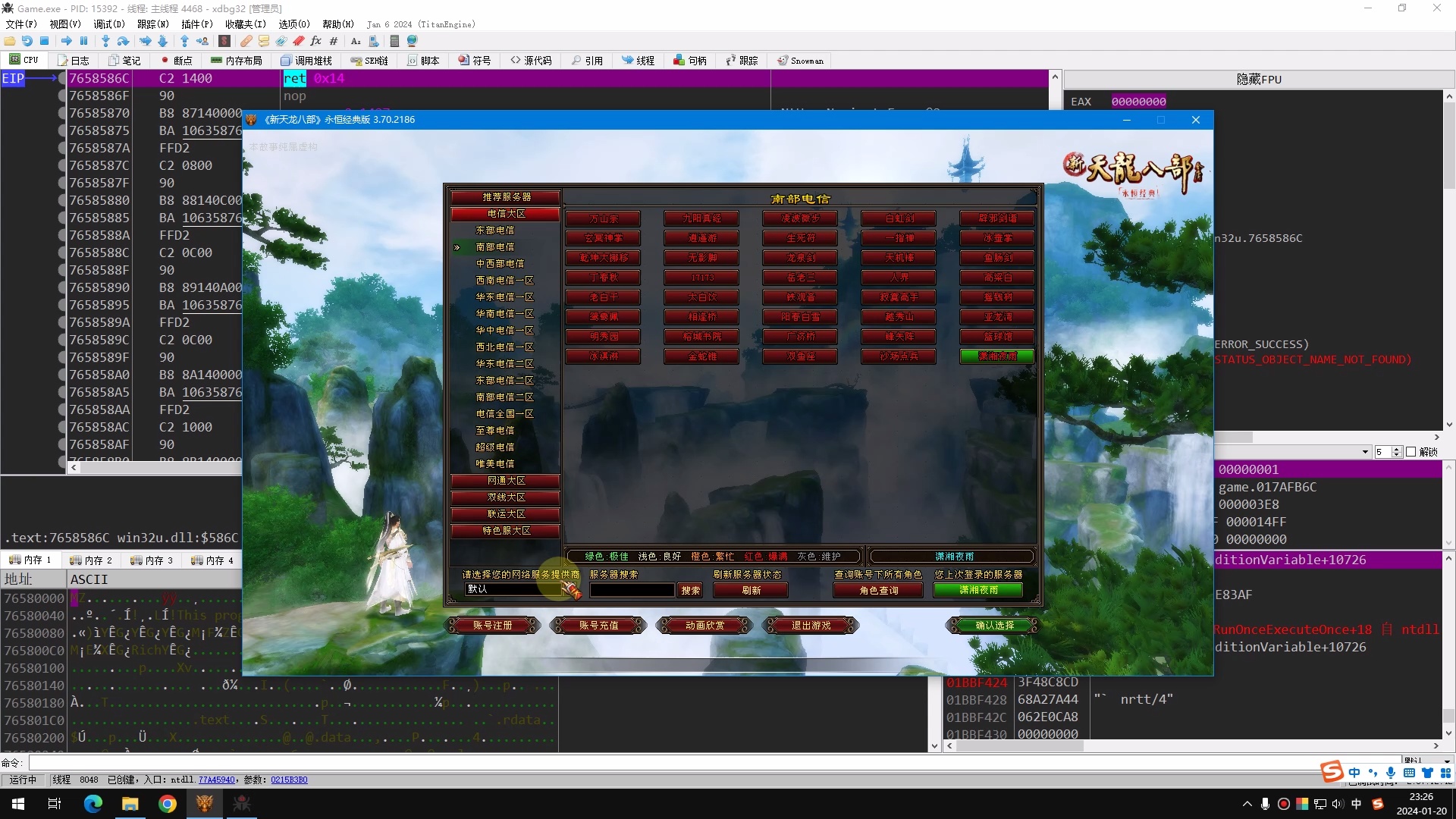Screen dimensions: 1456x819
Task: Expand the 网通大区 server category
Action: [506, 481]
